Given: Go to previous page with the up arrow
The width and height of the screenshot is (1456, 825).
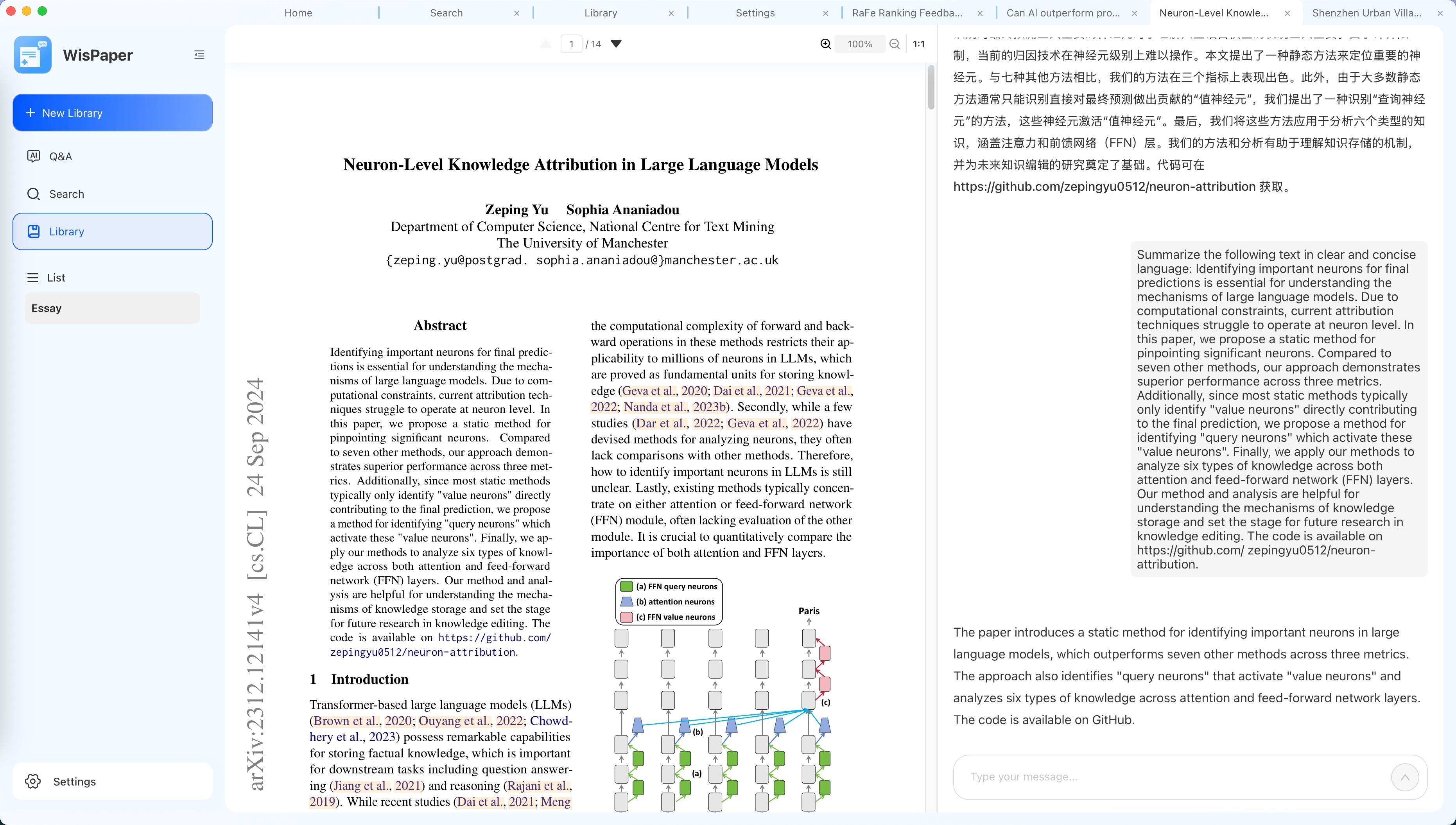Looking at the screenshot, I should pyautogui.click(x=545, y=44).
